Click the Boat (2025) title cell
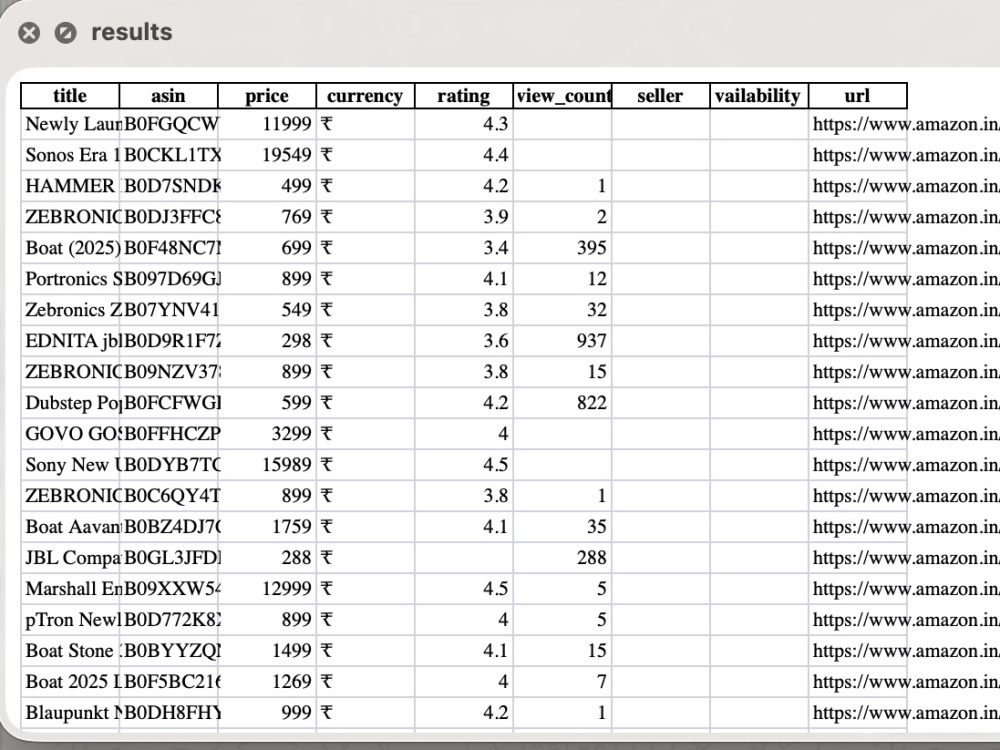Image resolution: width=1000 pixels, height=750 pixels. (x=70, y=247)
